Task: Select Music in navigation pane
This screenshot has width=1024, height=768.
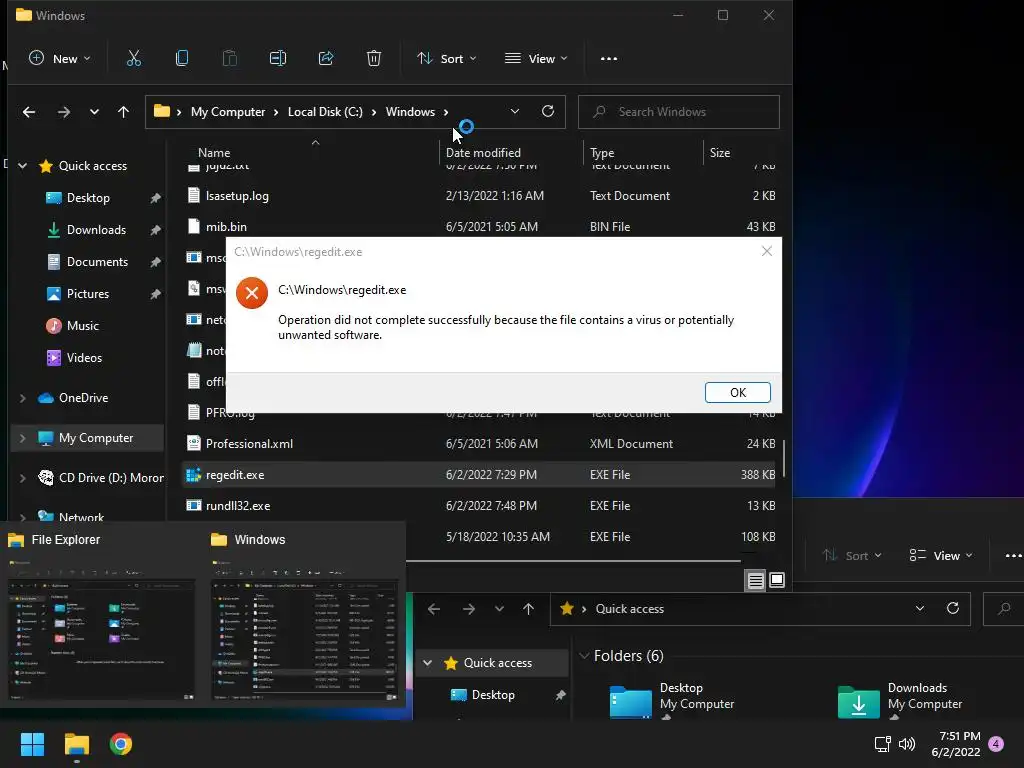Action: pyautogui.click(x=82, y=326)
